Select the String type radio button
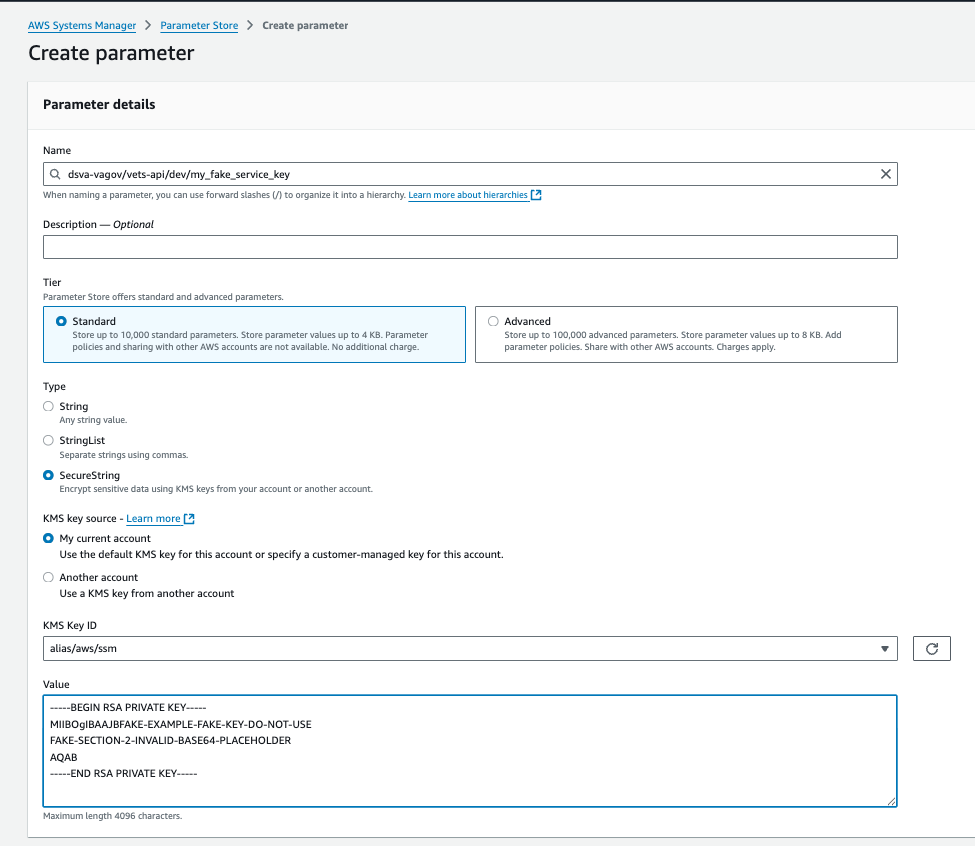The width and height of the screenshot is (975, 846). point(49,406)
